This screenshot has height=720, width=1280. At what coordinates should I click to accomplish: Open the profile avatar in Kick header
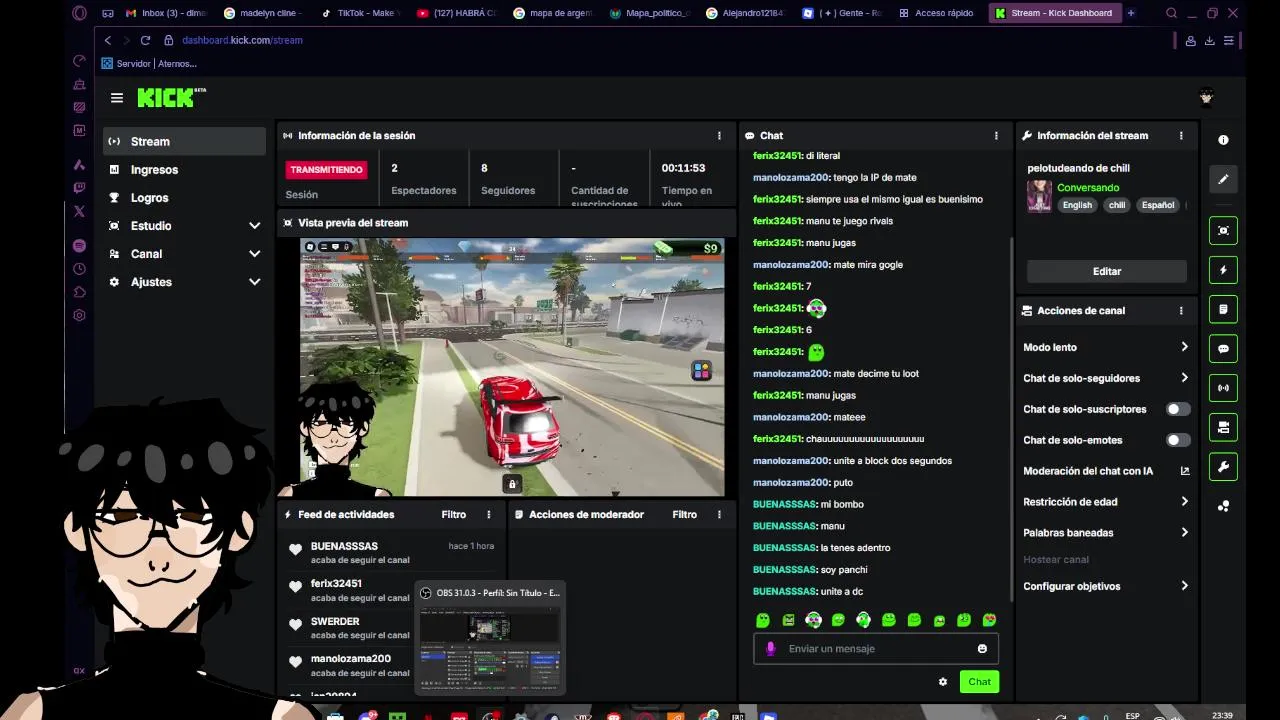click(1206, 97)
